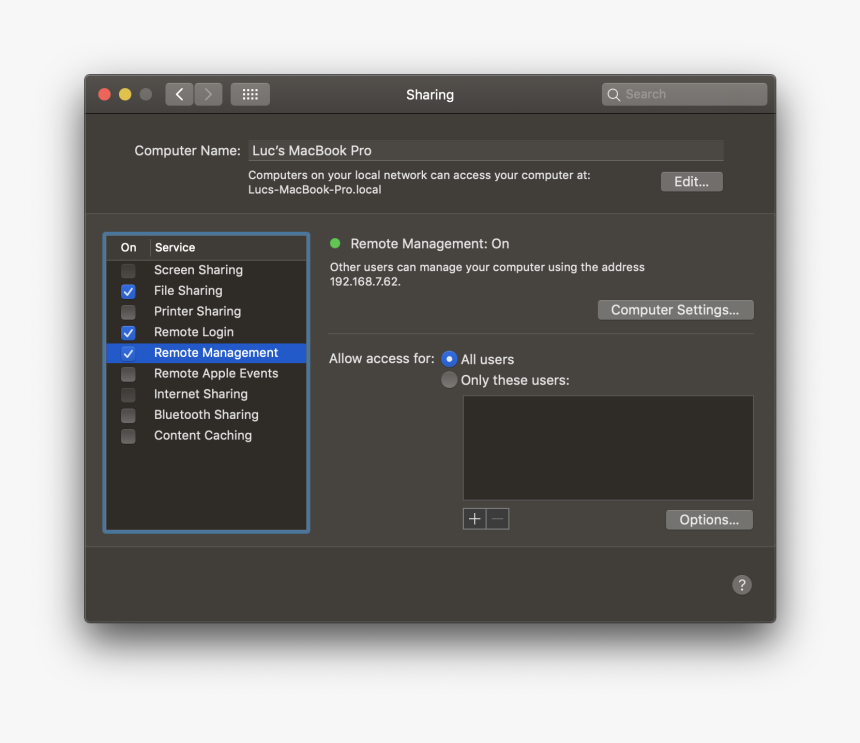Choose the Only these users radio button
Screen dimensions: 860x743
[449, 379]
